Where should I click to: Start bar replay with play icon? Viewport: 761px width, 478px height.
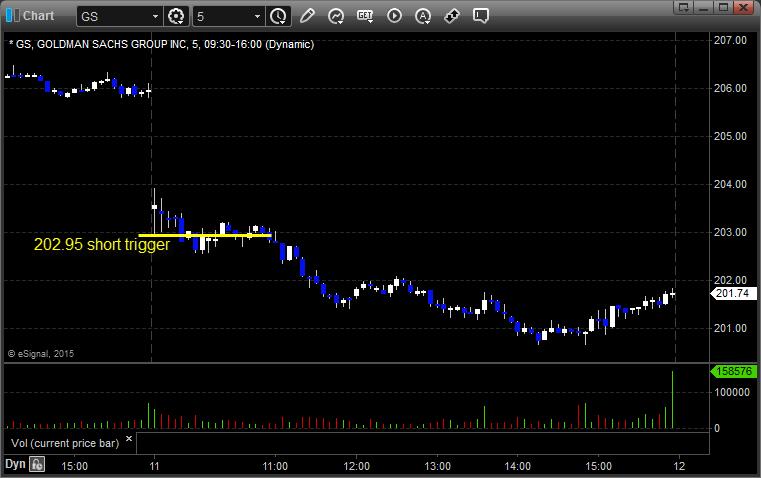point(394,16)
